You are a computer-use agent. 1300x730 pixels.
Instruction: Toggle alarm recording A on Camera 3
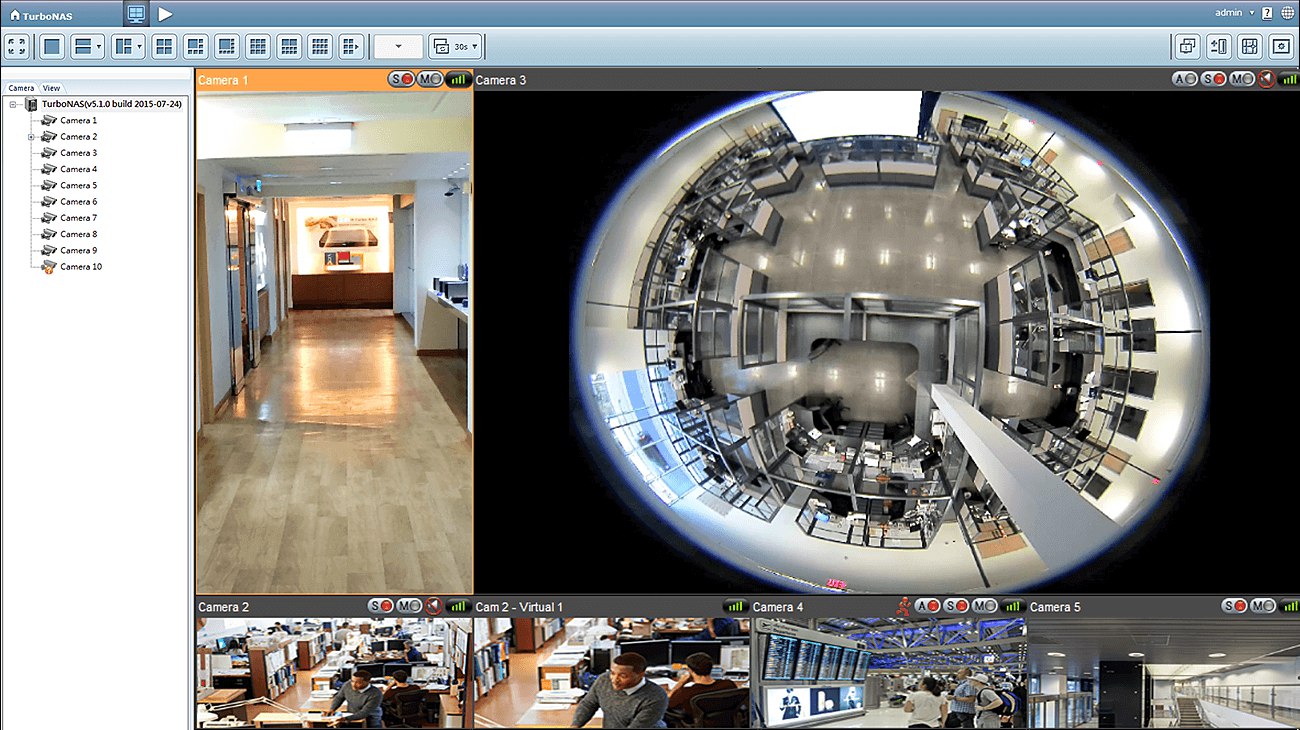point(1185,79)
